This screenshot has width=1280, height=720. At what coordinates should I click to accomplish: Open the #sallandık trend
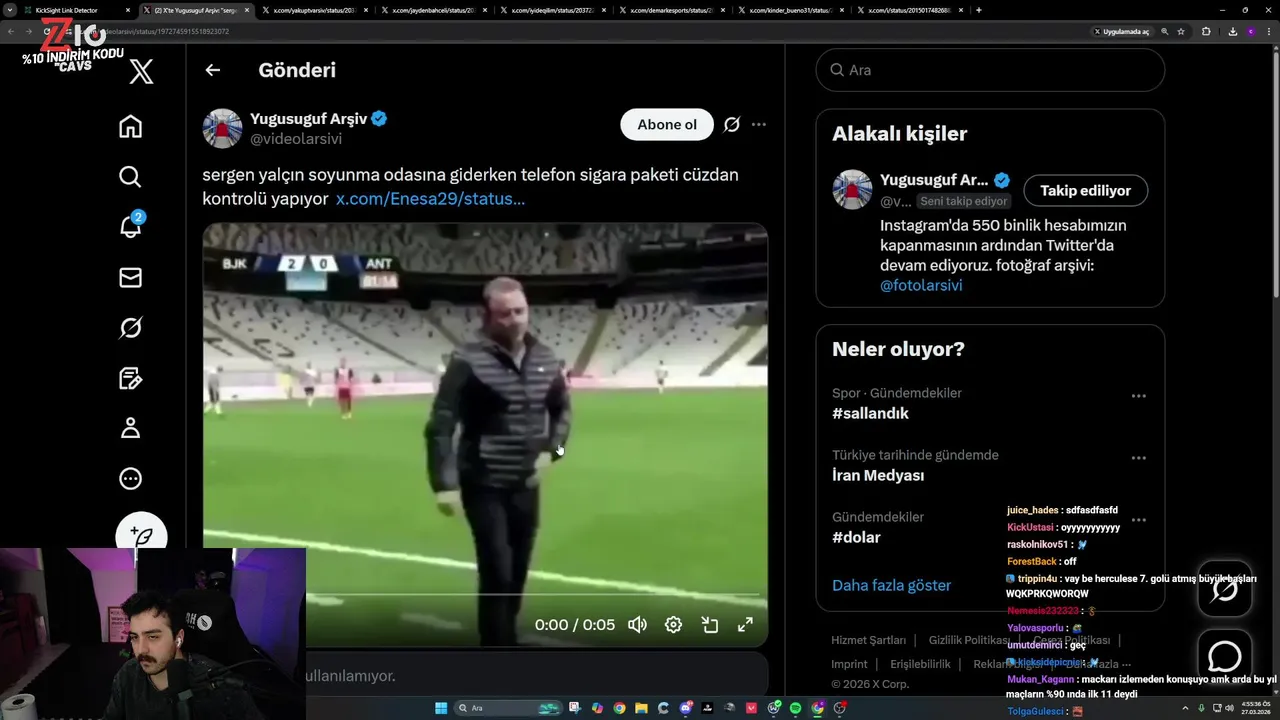coord(870,413)
